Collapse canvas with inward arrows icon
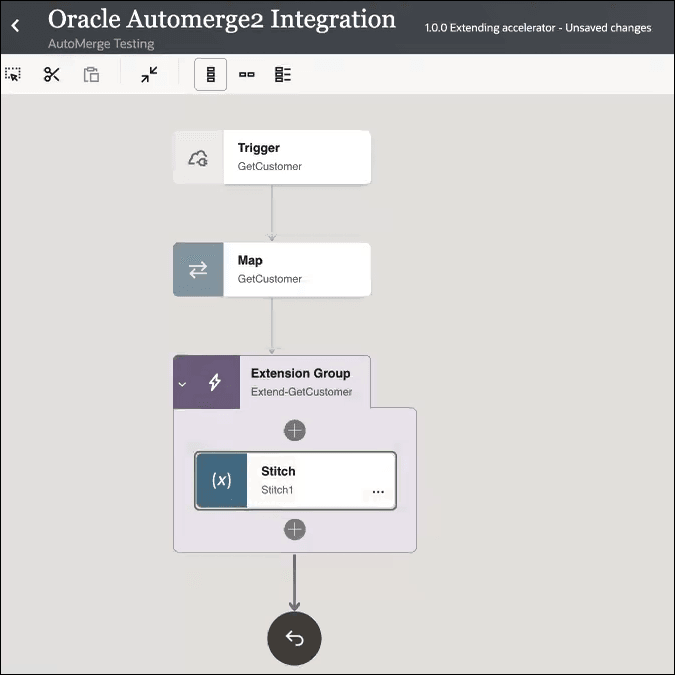675x675 pixels. coord(149,74)
